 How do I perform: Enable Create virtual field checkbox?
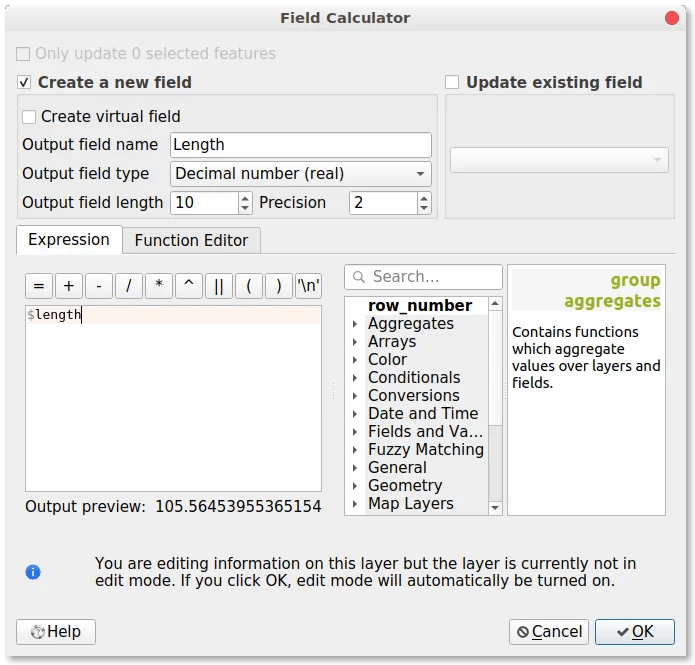(29, 117)
